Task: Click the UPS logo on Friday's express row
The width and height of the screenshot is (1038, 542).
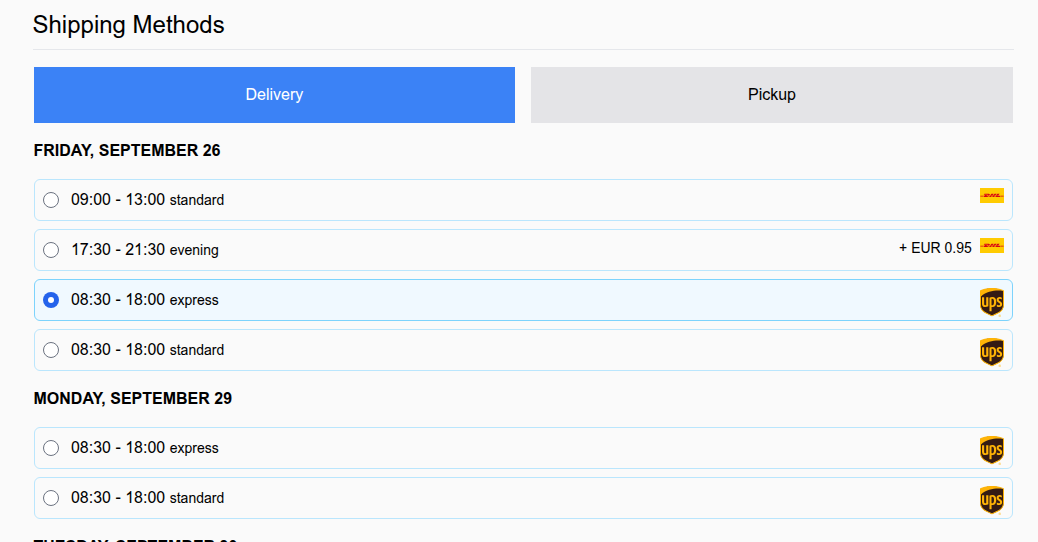Action: point(991,301)
